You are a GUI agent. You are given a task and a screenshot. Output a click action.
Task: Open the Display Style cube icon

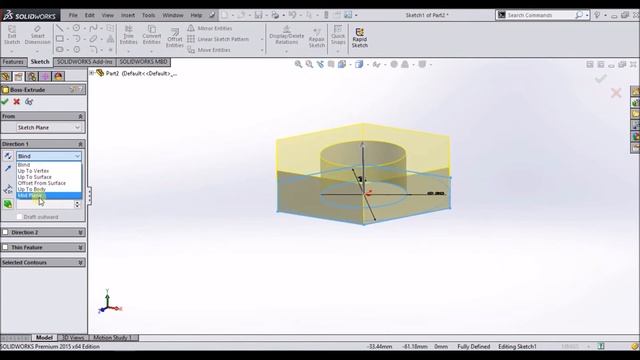click(359, 64)
